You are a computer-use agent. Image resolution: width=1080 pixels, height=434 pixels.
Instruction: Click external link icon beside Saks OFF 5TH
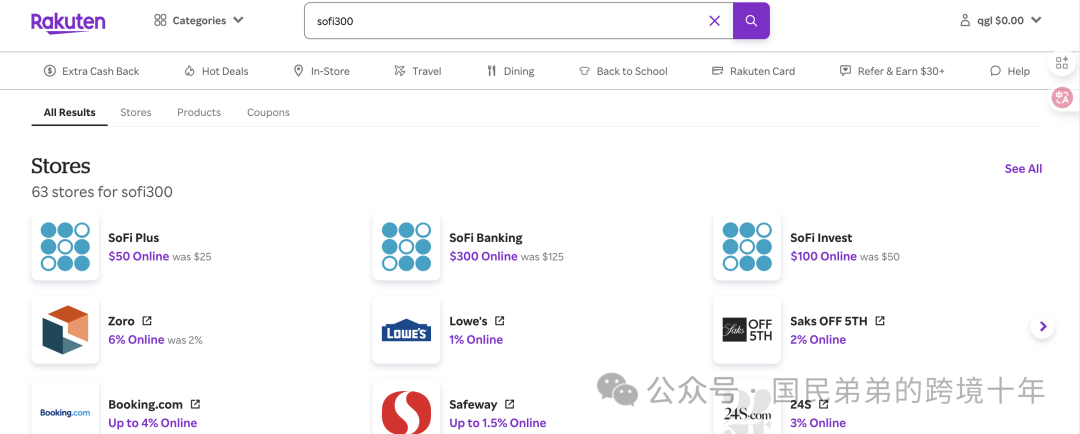pyautogui.click(x=880, y=320)
